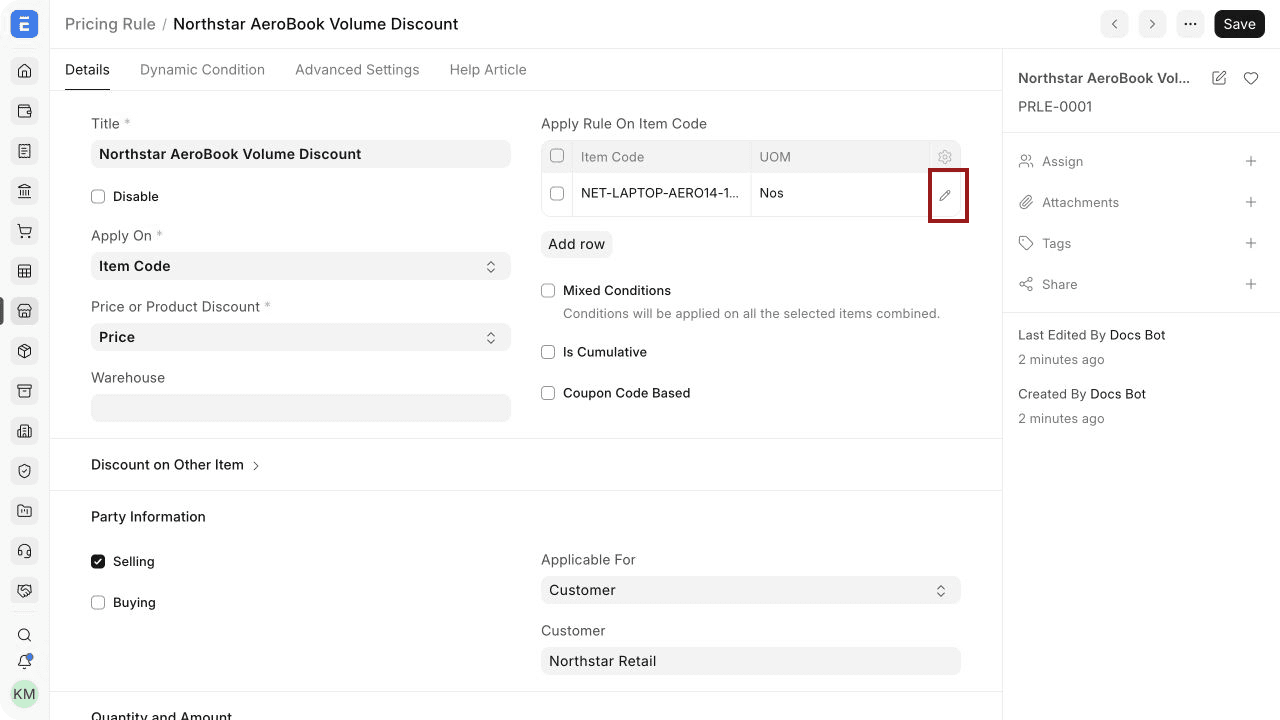Open the search magnifier in the sidebar
The width and height of the screenshot is (1280, 720).
(25, 635)
